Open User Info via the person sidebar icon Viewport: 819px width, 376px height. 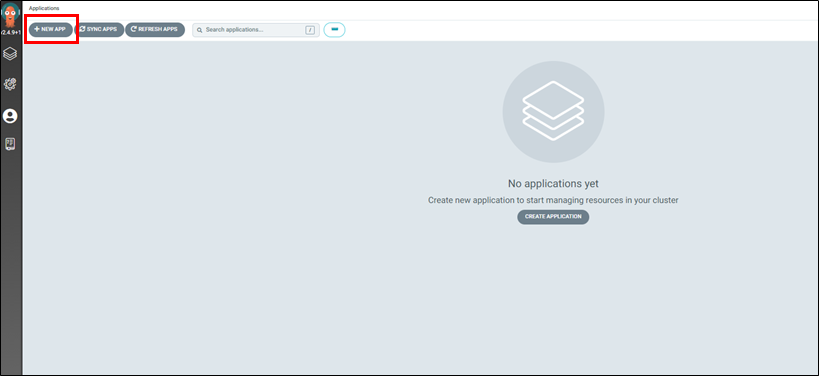tap(10, 116)
